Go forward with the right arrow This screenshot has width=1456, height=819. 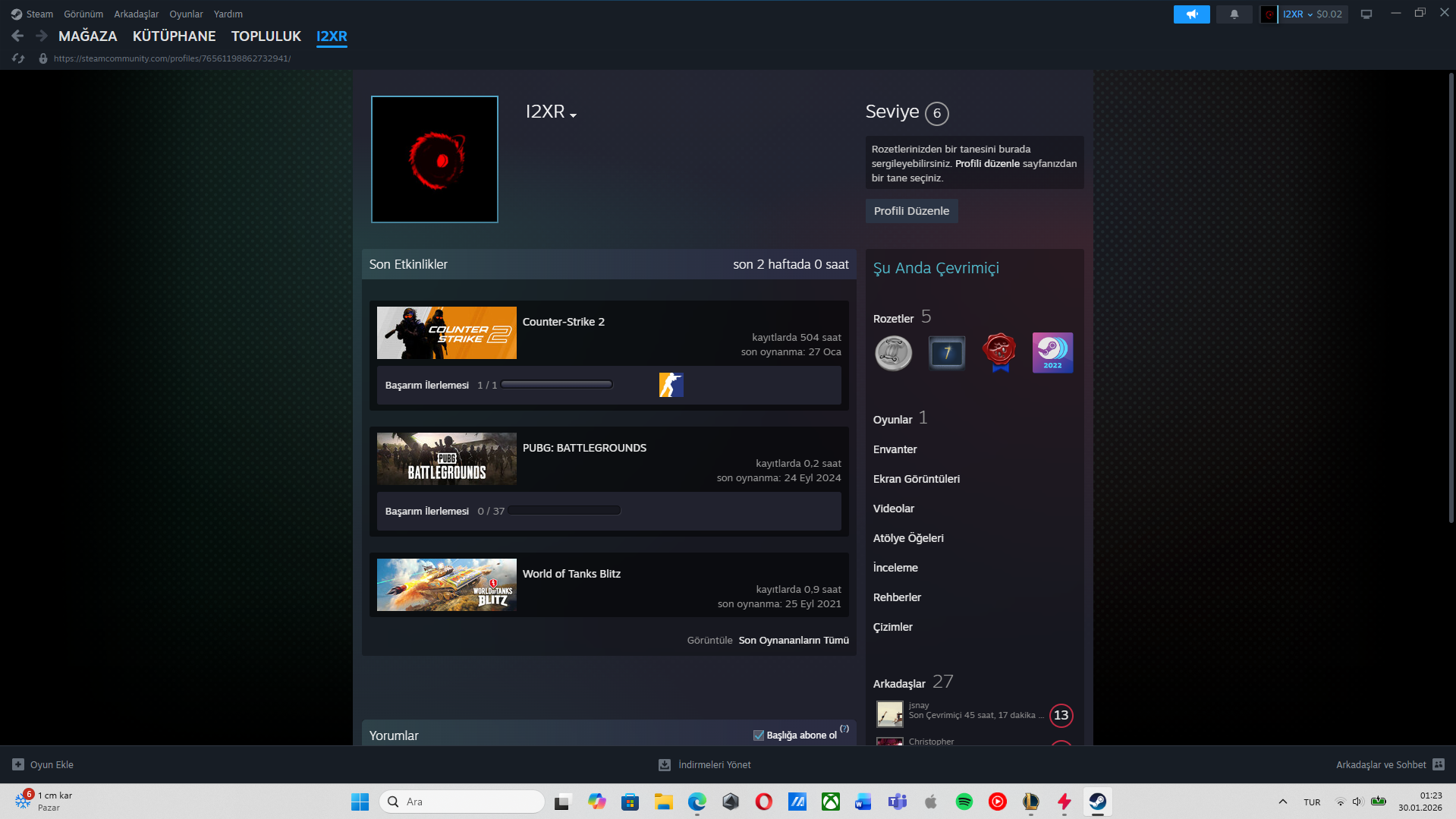click(42, 36)
